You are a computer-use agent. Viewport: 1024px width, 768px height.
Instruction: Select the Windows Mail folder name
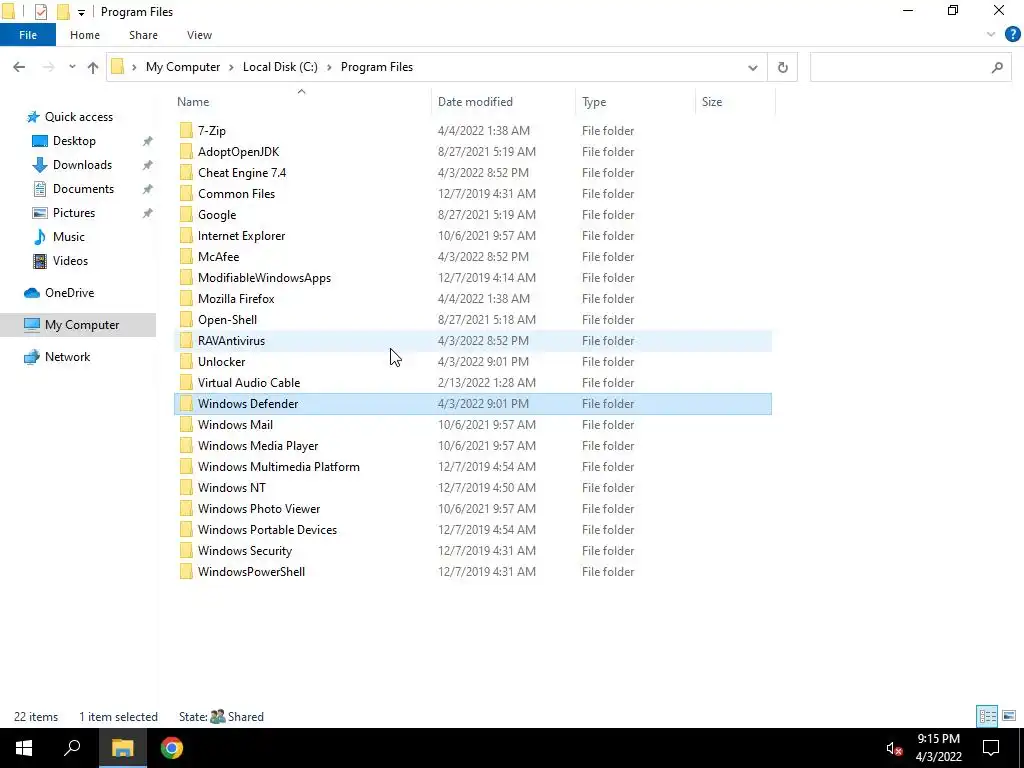[x=235, y=424]
